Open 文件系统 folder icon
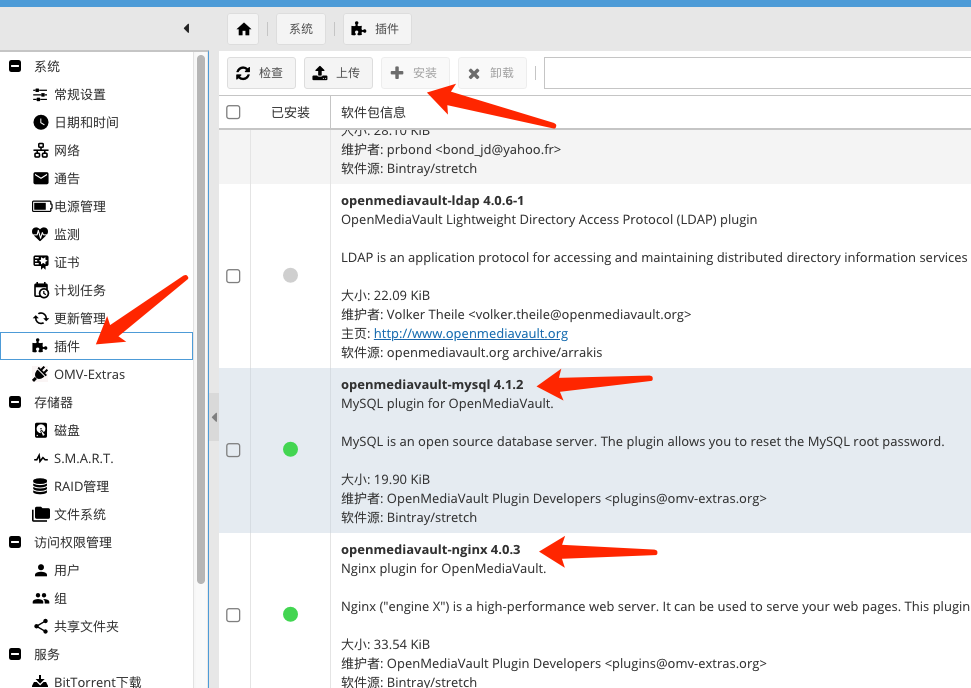This screenshot has height=688, width=971. 40,514
